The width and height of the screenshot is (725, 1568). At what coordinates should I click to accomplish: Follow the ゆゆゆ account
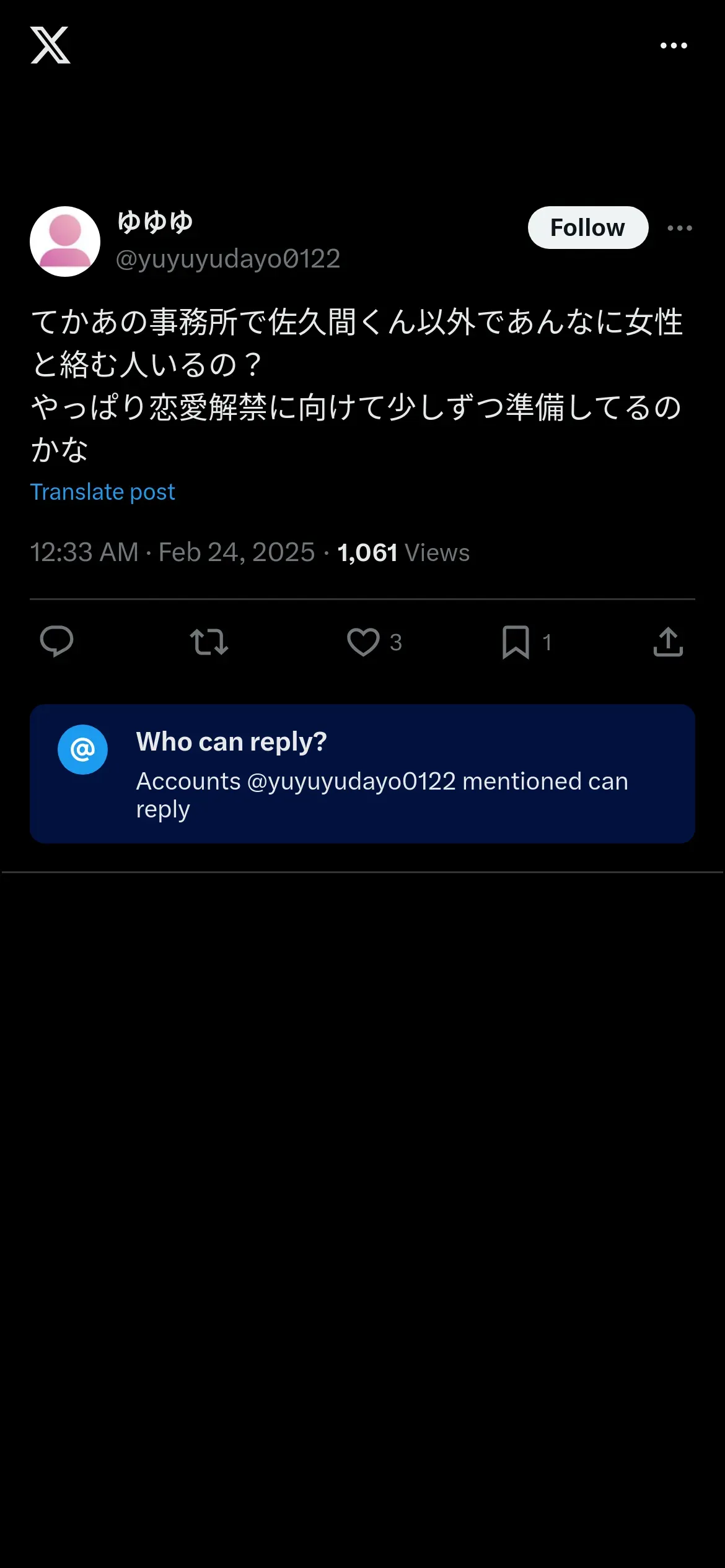click(x=587, y=228)
